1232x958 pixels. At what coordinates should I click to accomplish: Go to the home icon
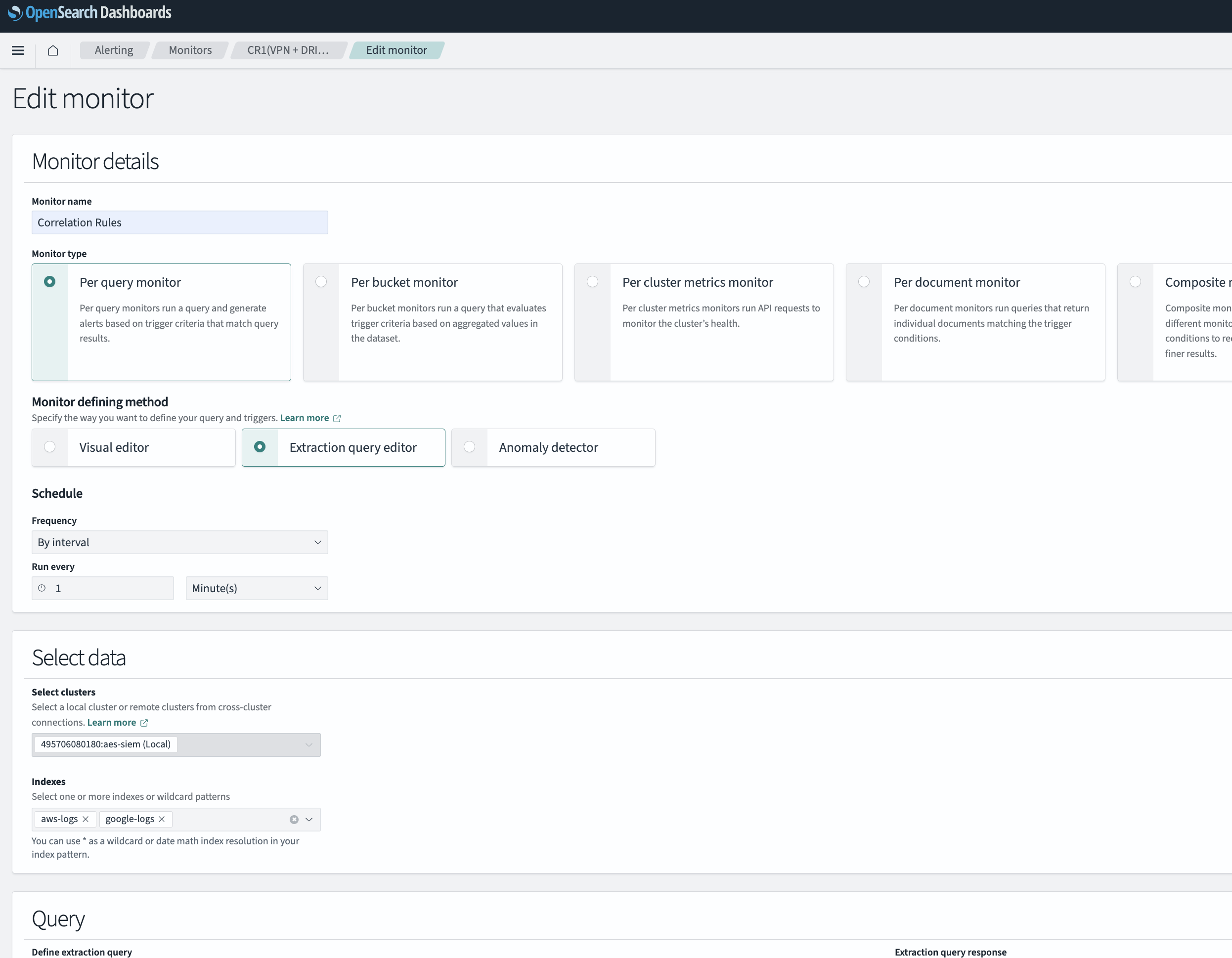pos(53,50)
